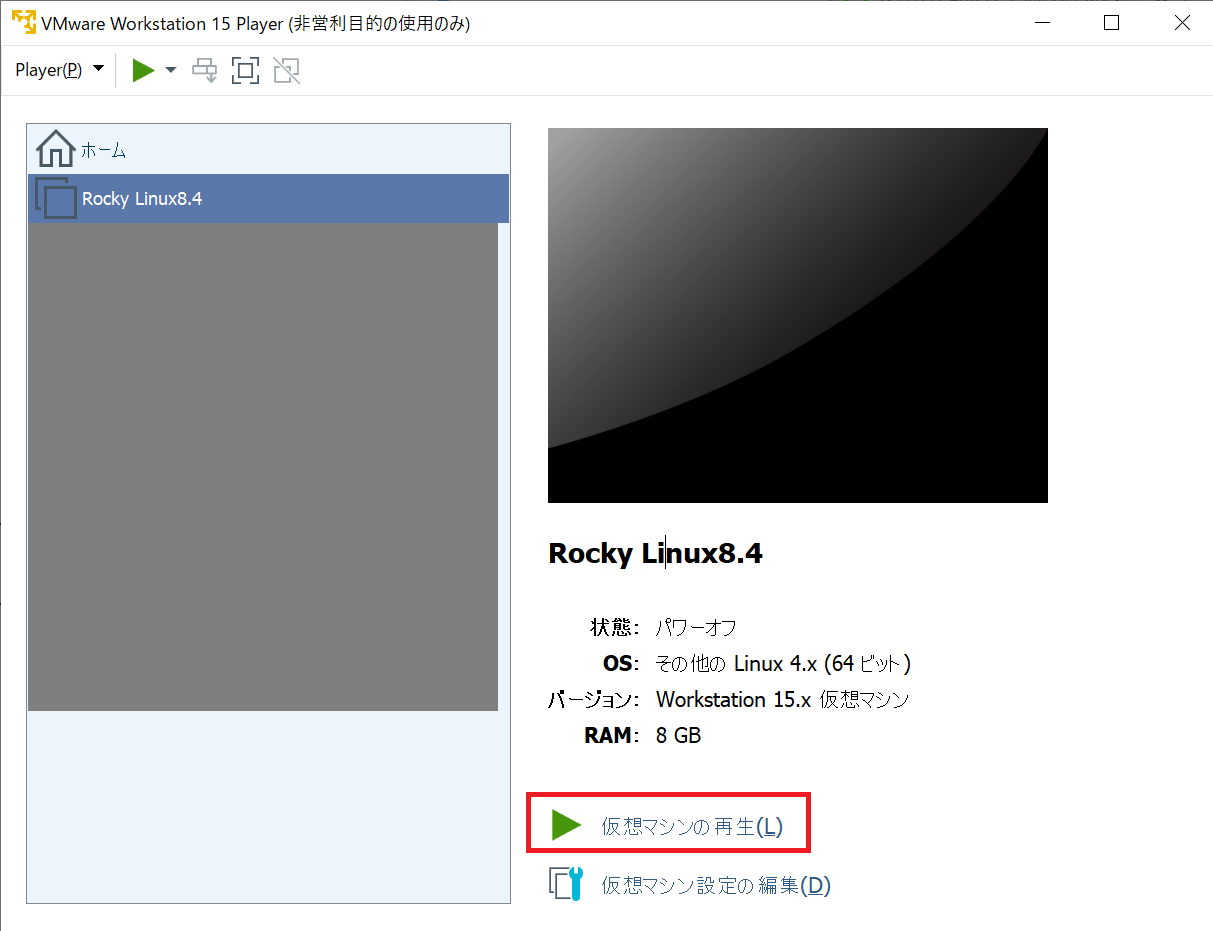Click the Rocky Linux8.4 heading text
This screenshot has width=1213, height=931.
click(655, 554)
